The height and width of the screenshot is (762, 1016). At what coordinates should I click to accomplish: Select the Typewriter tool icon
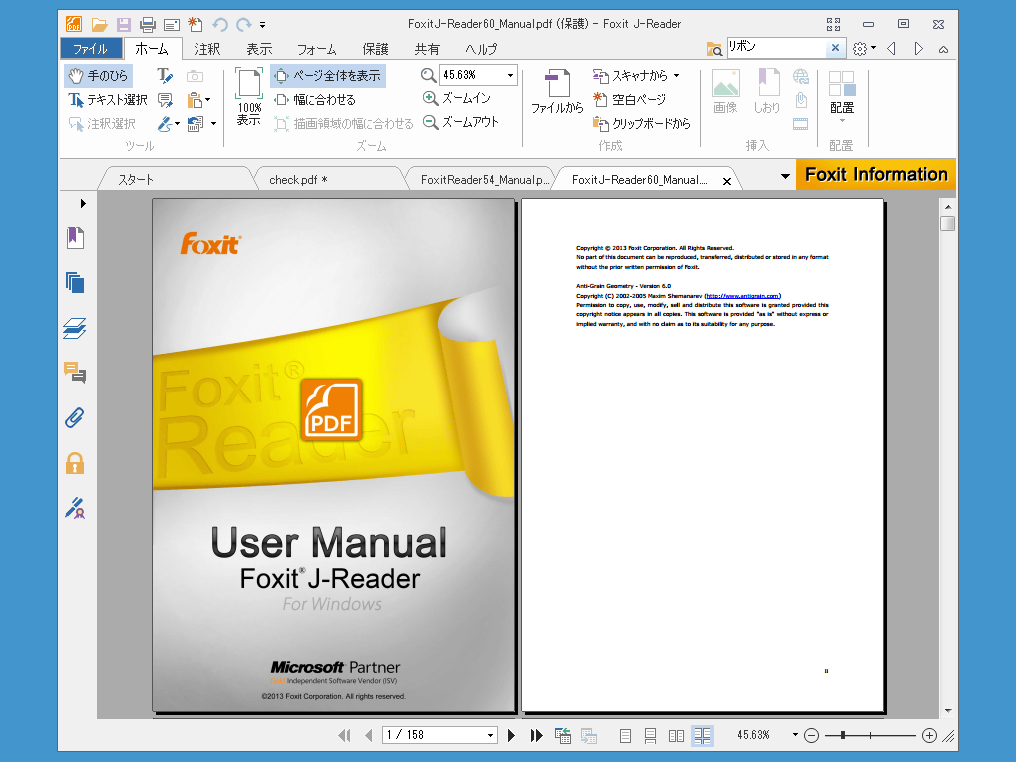pos(165,76)
